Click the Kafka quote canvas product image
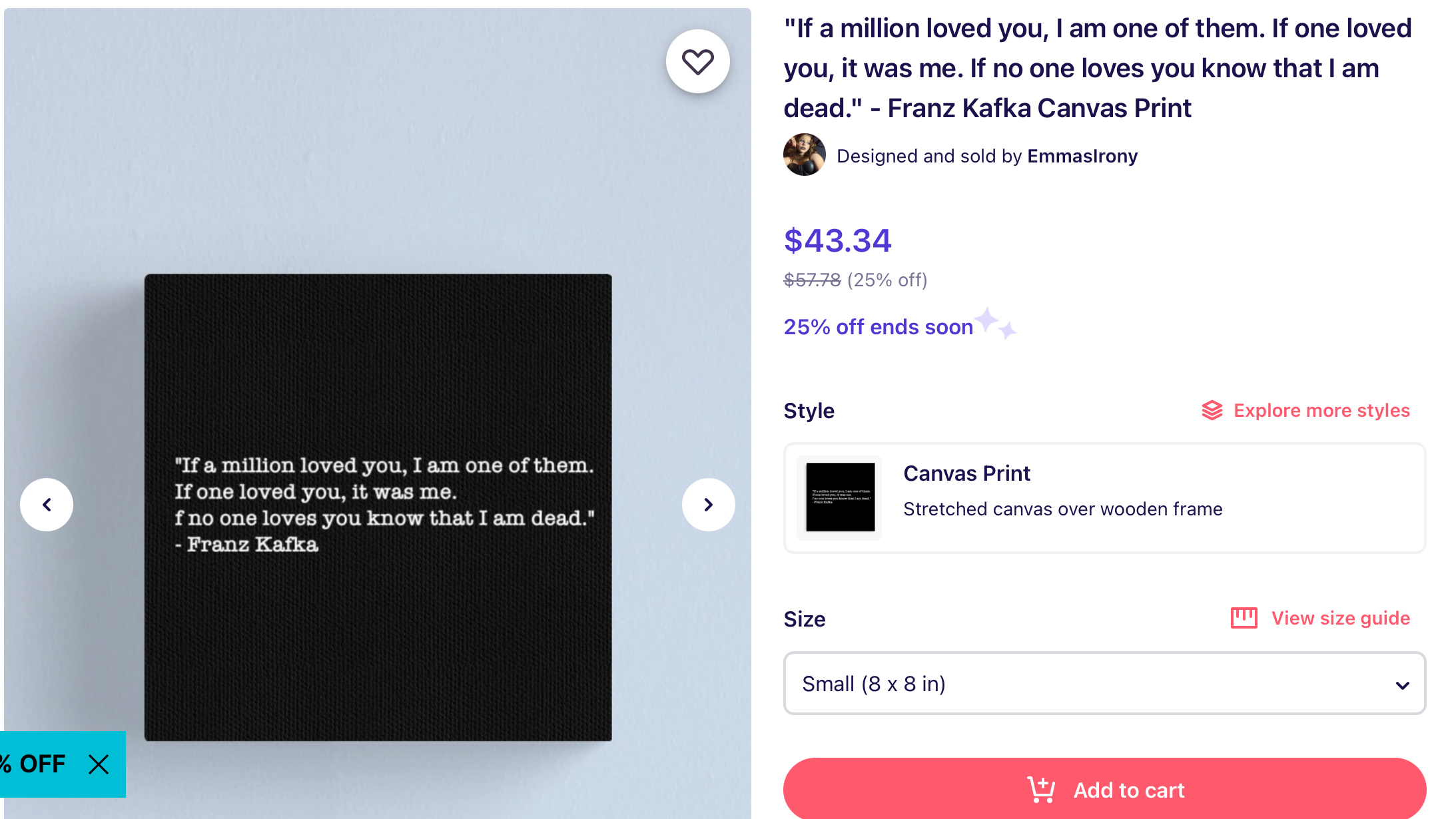 (378, 507)
